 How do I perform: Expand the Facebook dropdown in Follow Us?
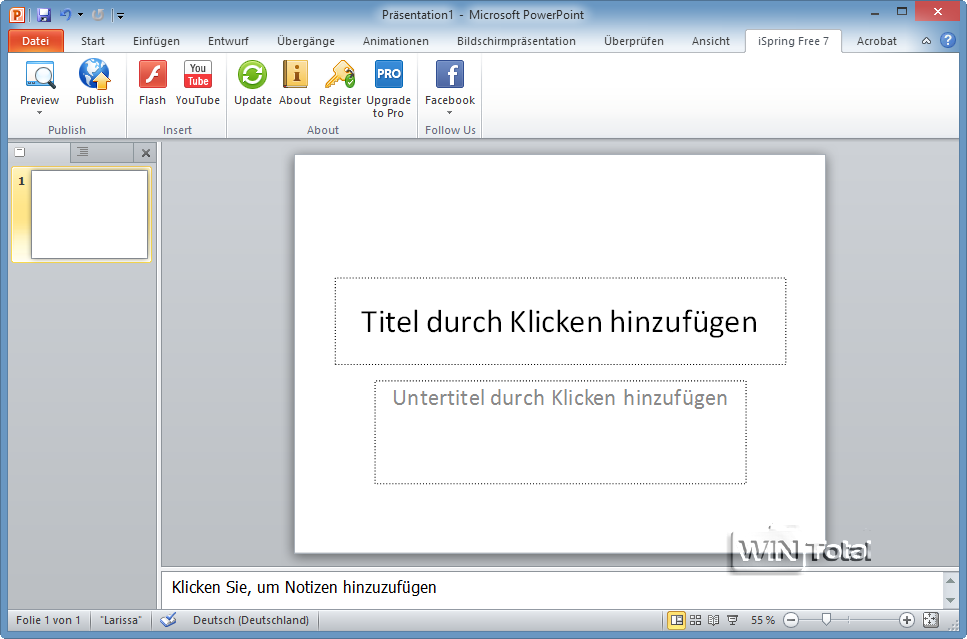tap(450, 113)
